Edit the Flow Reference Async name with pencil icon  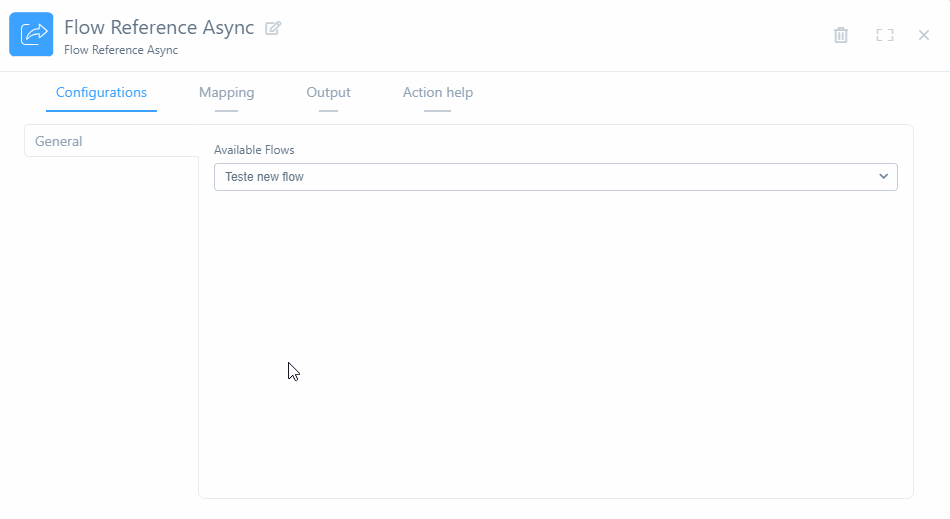click(273, 28)
